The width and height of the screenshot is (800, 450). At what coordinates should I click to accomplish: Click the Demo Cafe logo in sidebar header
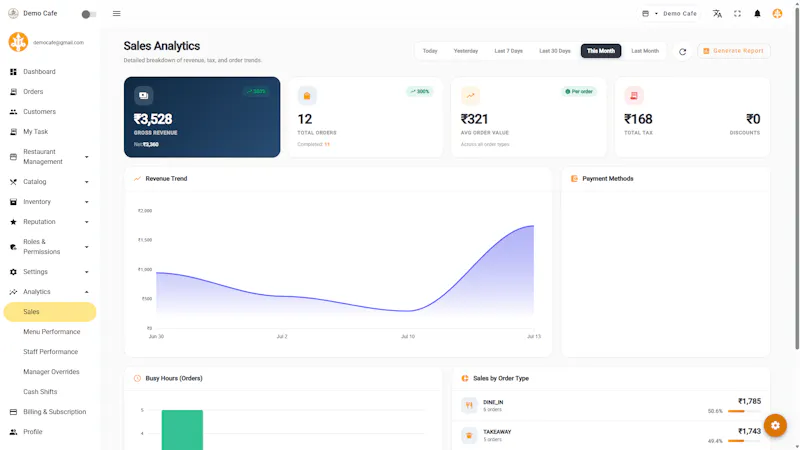(x=13, y=13)
